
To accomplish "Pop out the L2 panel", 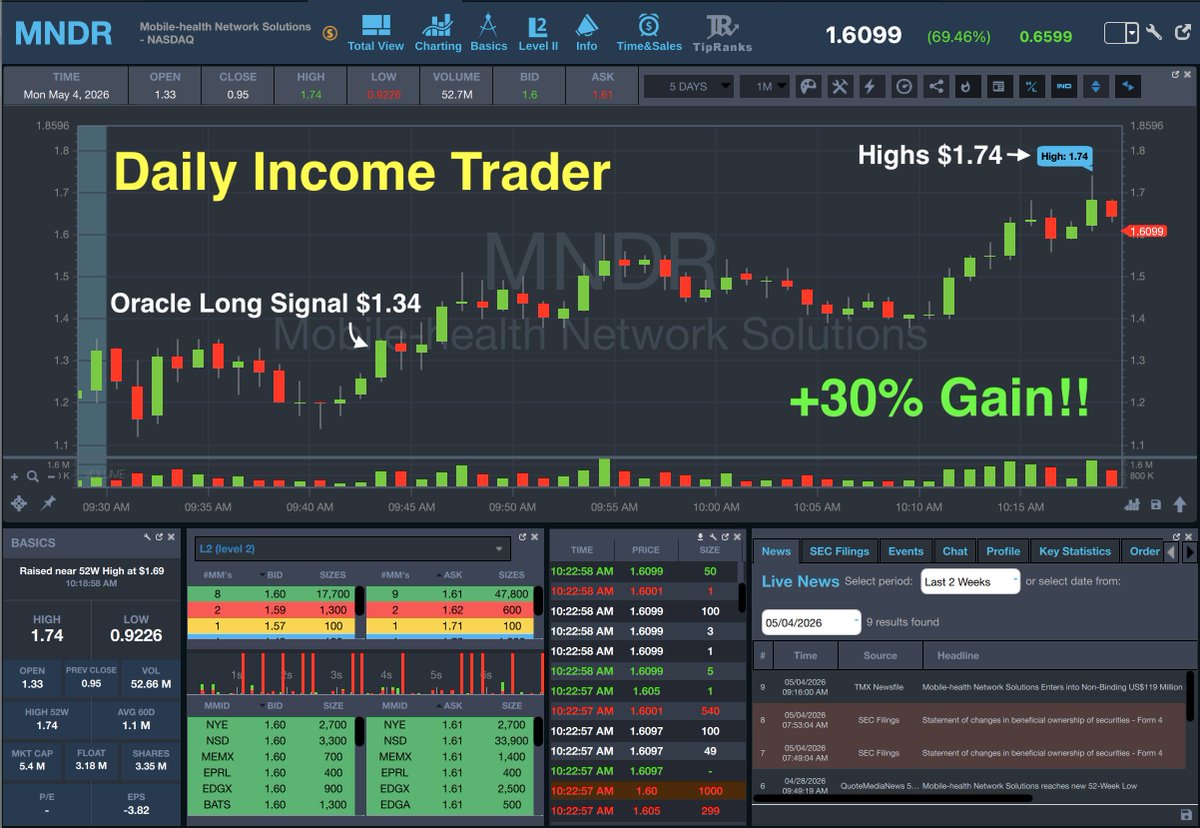I will (x=521, y=536).
